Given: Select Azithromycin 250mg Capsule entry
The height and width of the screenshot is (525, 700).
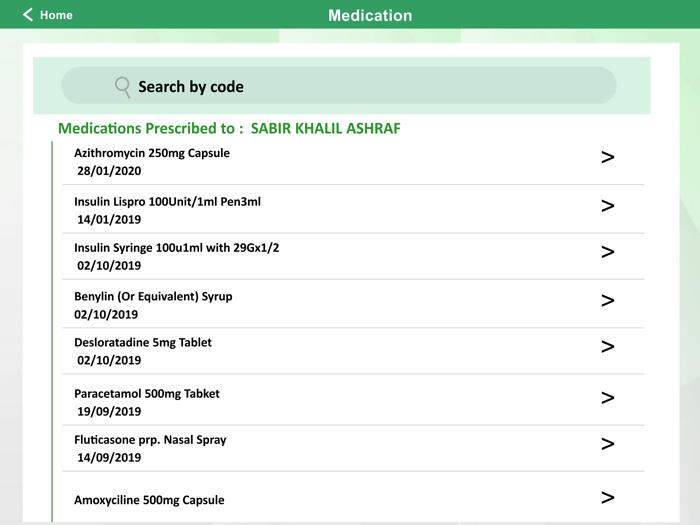Looking at the screenshot, I should click(x=353, y=162).
